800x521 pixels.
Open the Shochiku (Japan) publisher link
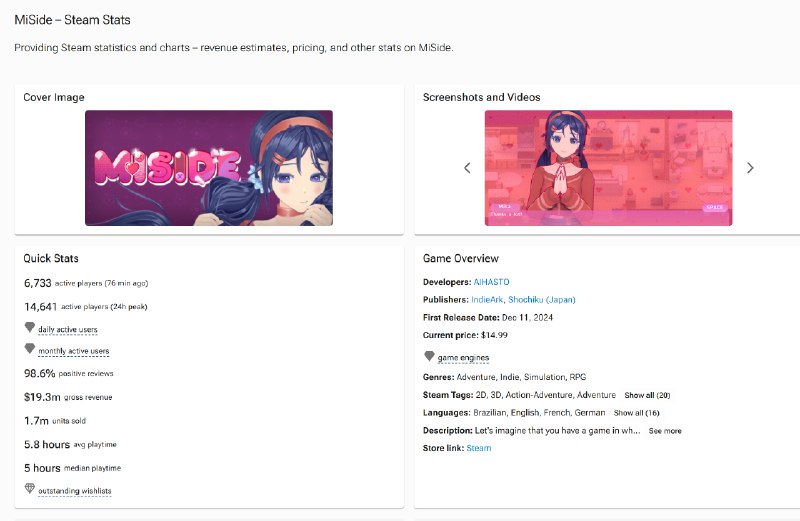click(542, 300)
